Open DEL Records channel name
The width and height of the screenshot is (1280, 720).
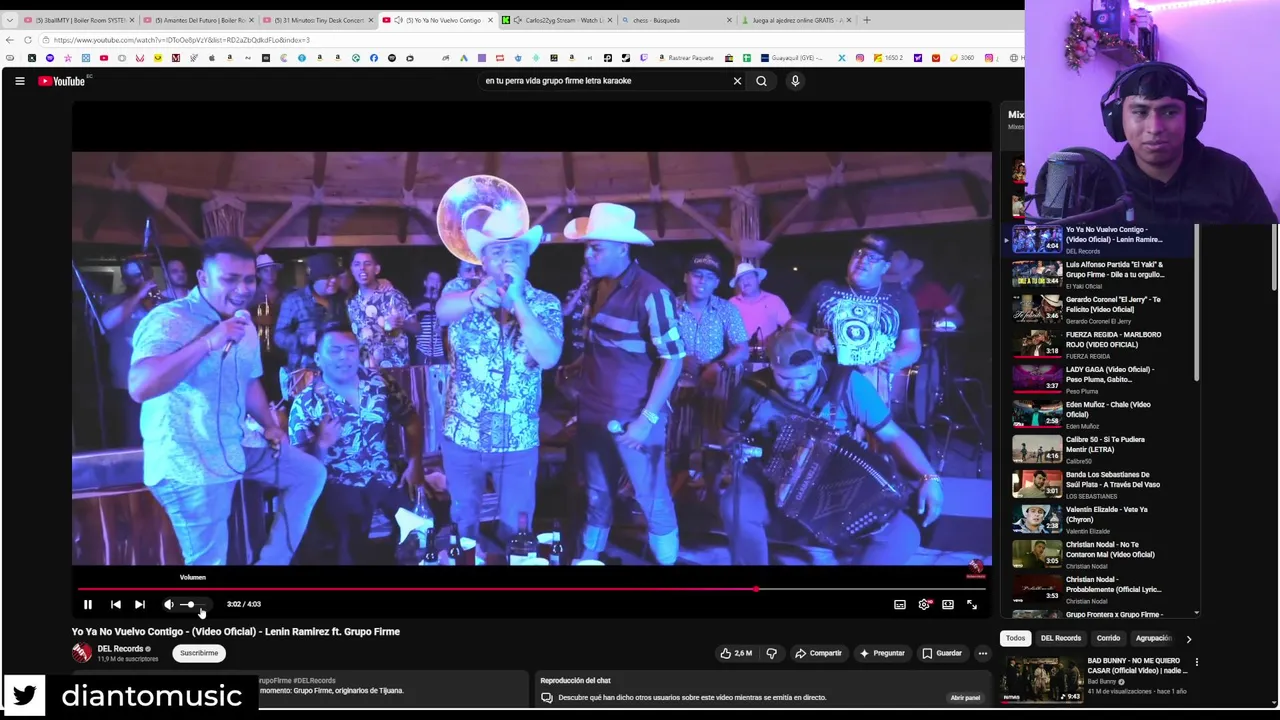120,649
